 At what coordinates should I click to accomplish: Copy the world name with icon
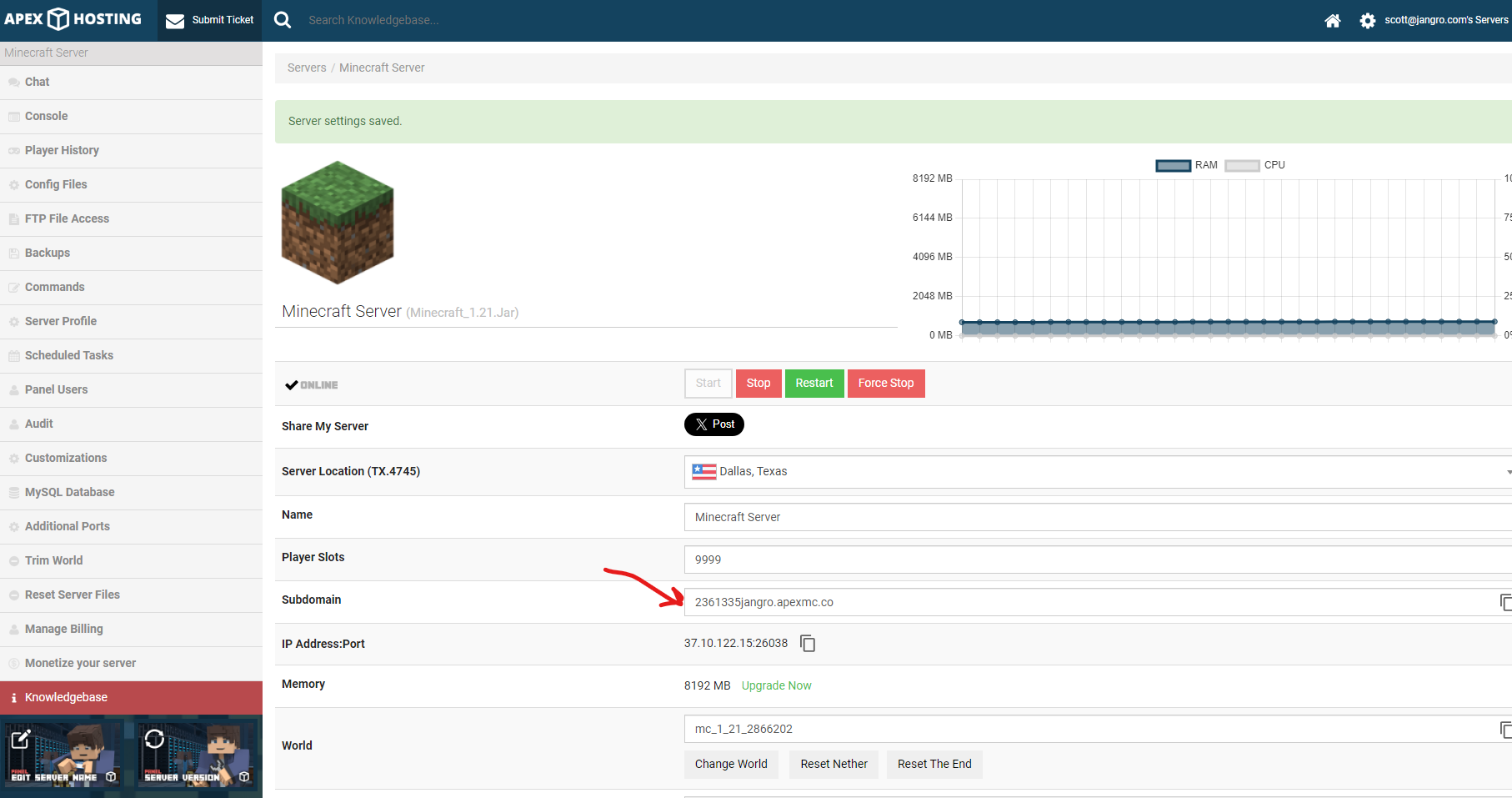[1505, 730]
